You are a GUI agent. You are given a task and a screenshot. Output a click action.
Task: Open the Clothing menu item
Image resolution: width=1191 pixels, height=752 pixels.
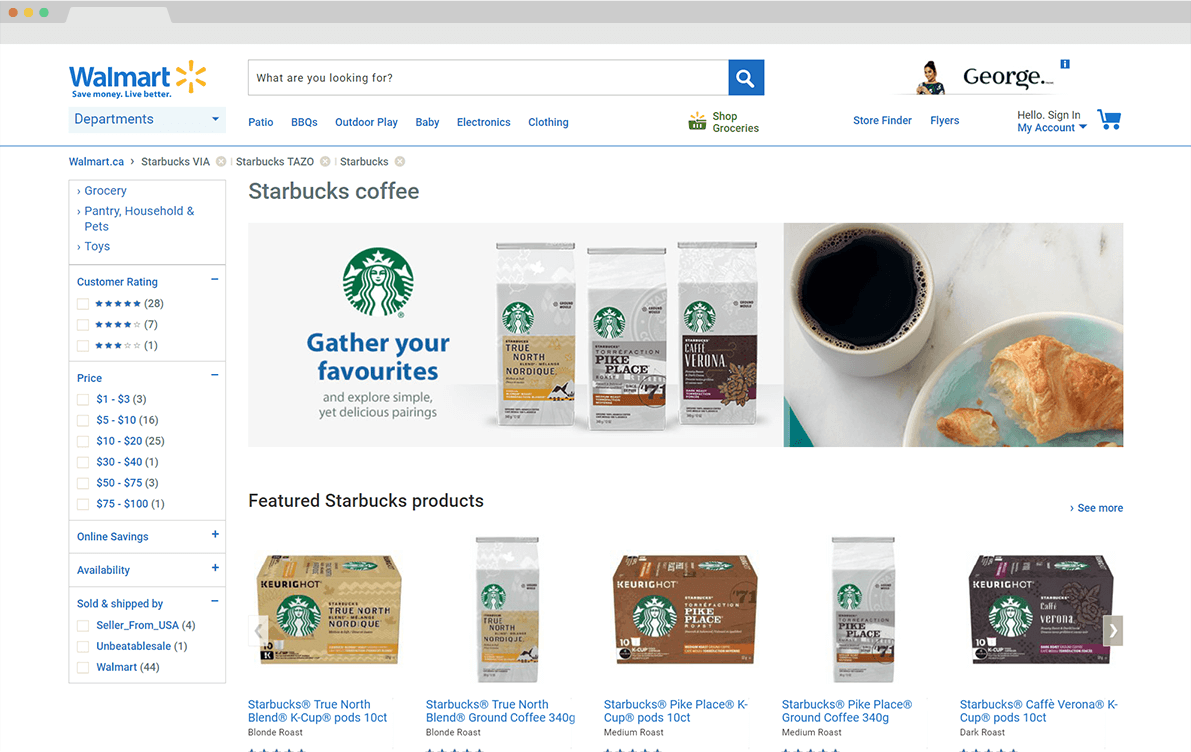[548, 122]
